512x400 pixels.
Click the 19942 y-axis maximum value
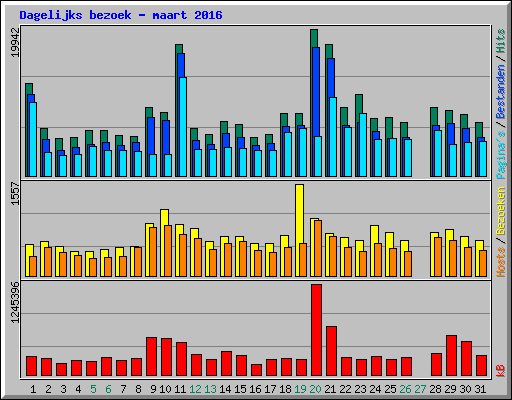15,43
